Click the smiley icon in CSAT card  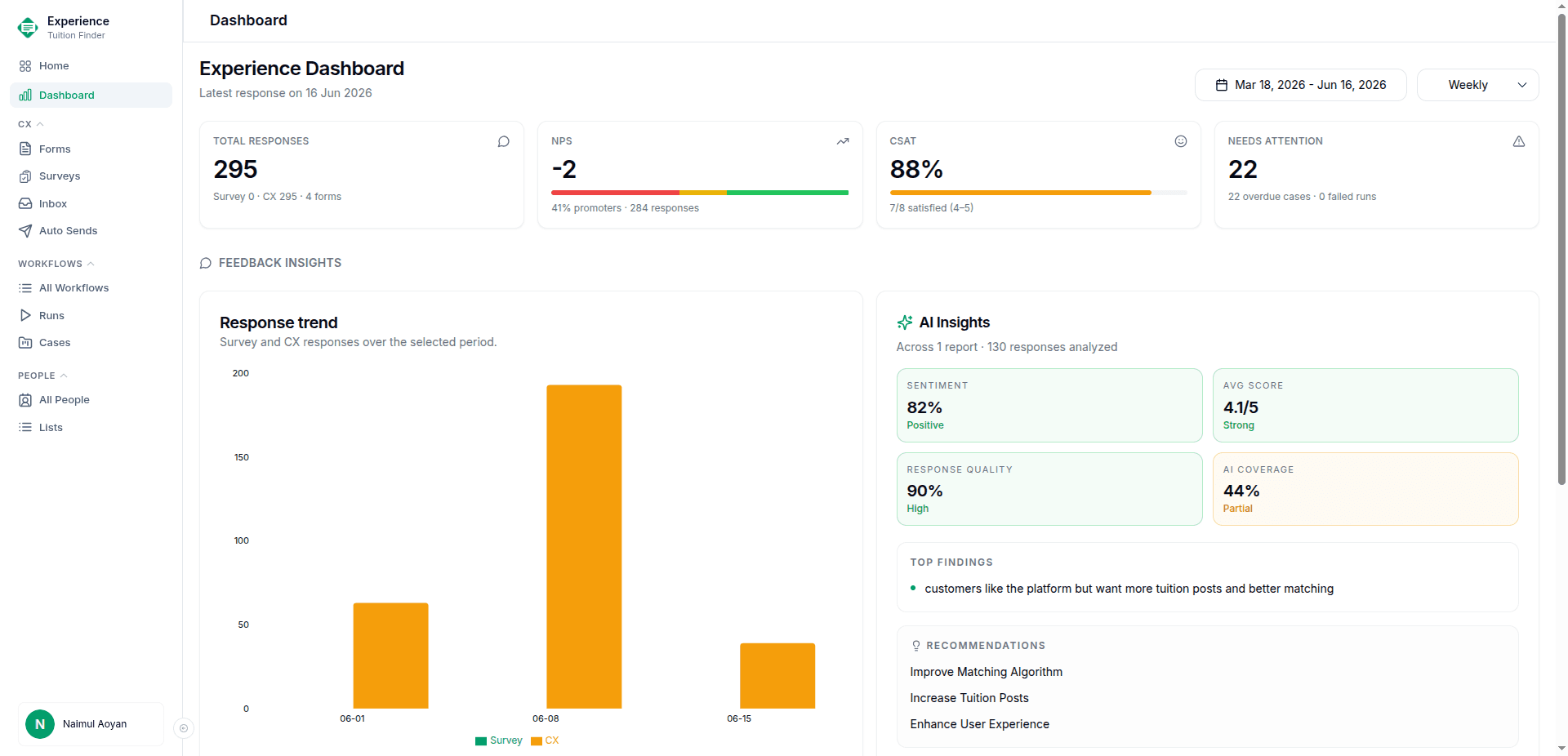[x=1181, y=142]
